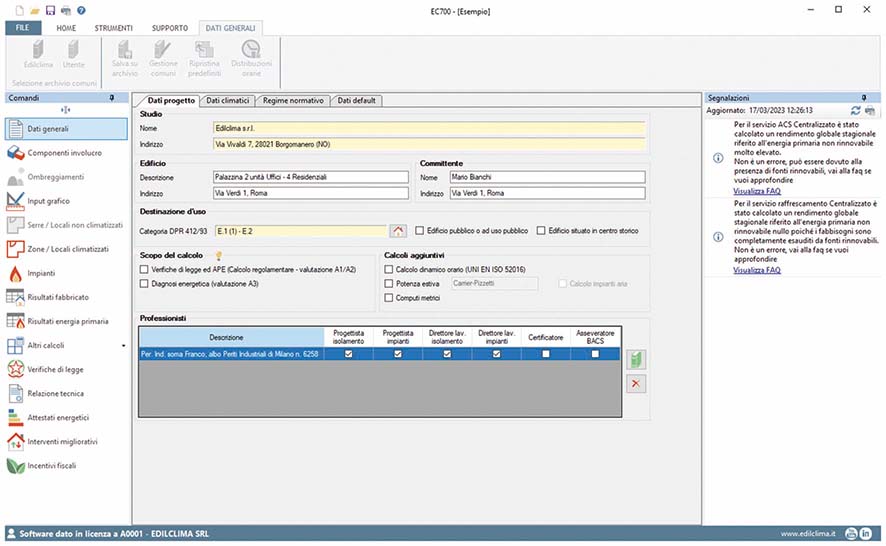Image resolution: width=886 pixels, height=546 pixels.
Task: Click print icon in Segnalazioni panel
Action: coord(870,110)
